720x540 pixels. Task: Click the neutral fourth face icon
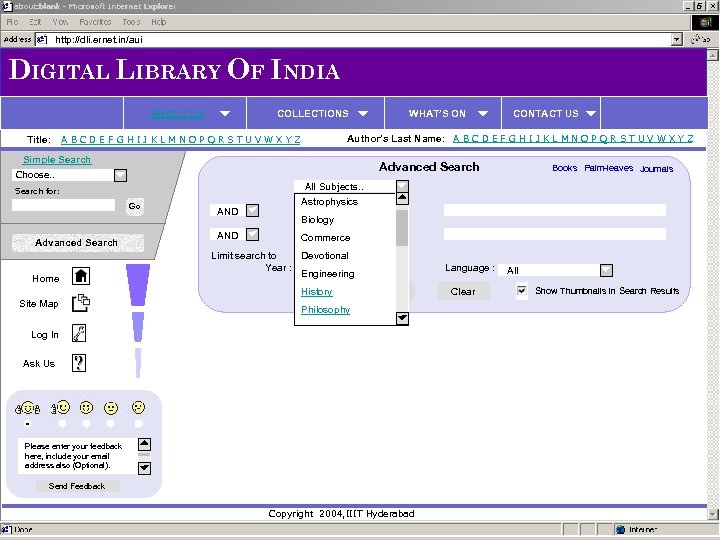point(111,408)
